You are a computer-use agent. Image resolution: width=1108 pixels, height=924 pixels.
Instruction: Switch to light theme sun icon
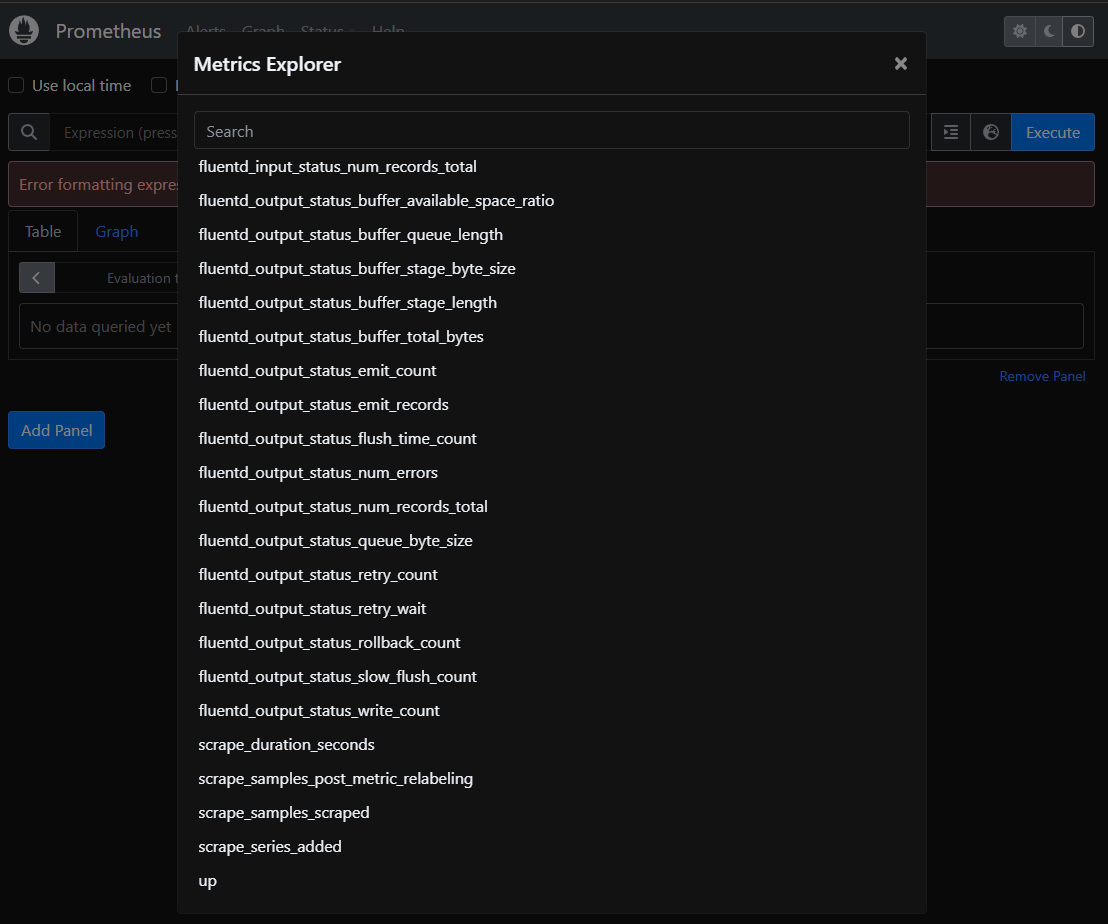pyautogui.click(x=1019, y=31)
